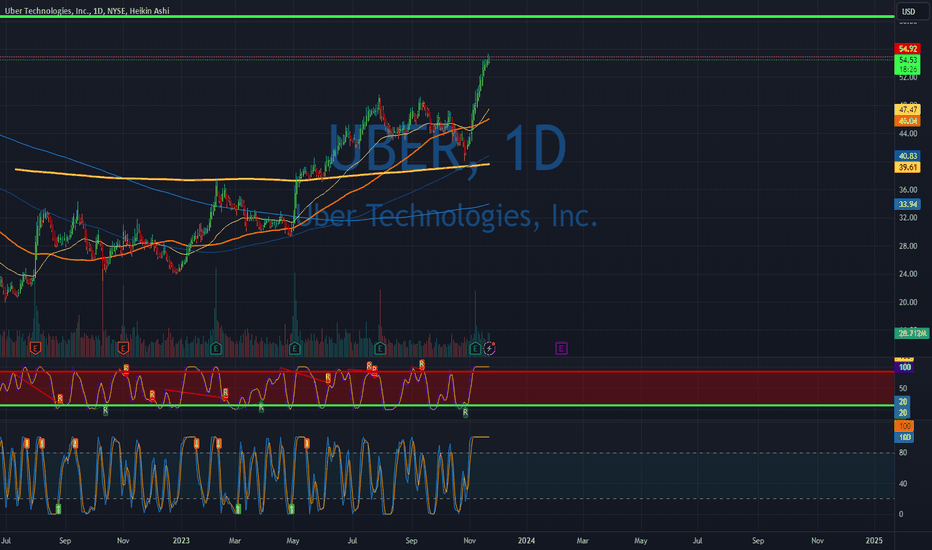The height and width of the screenshot is (550, 932).
Task: Open the earnings E marker at Feb 2023
Action: click(x=216, y=348)
